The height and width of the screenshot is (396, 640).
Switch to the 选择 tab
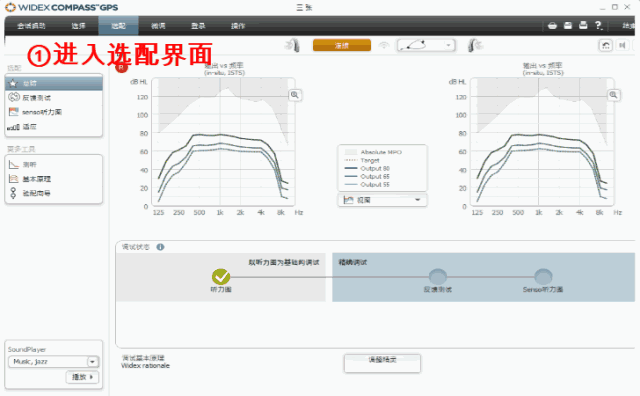pyautogui.click(x=78, y=26)
